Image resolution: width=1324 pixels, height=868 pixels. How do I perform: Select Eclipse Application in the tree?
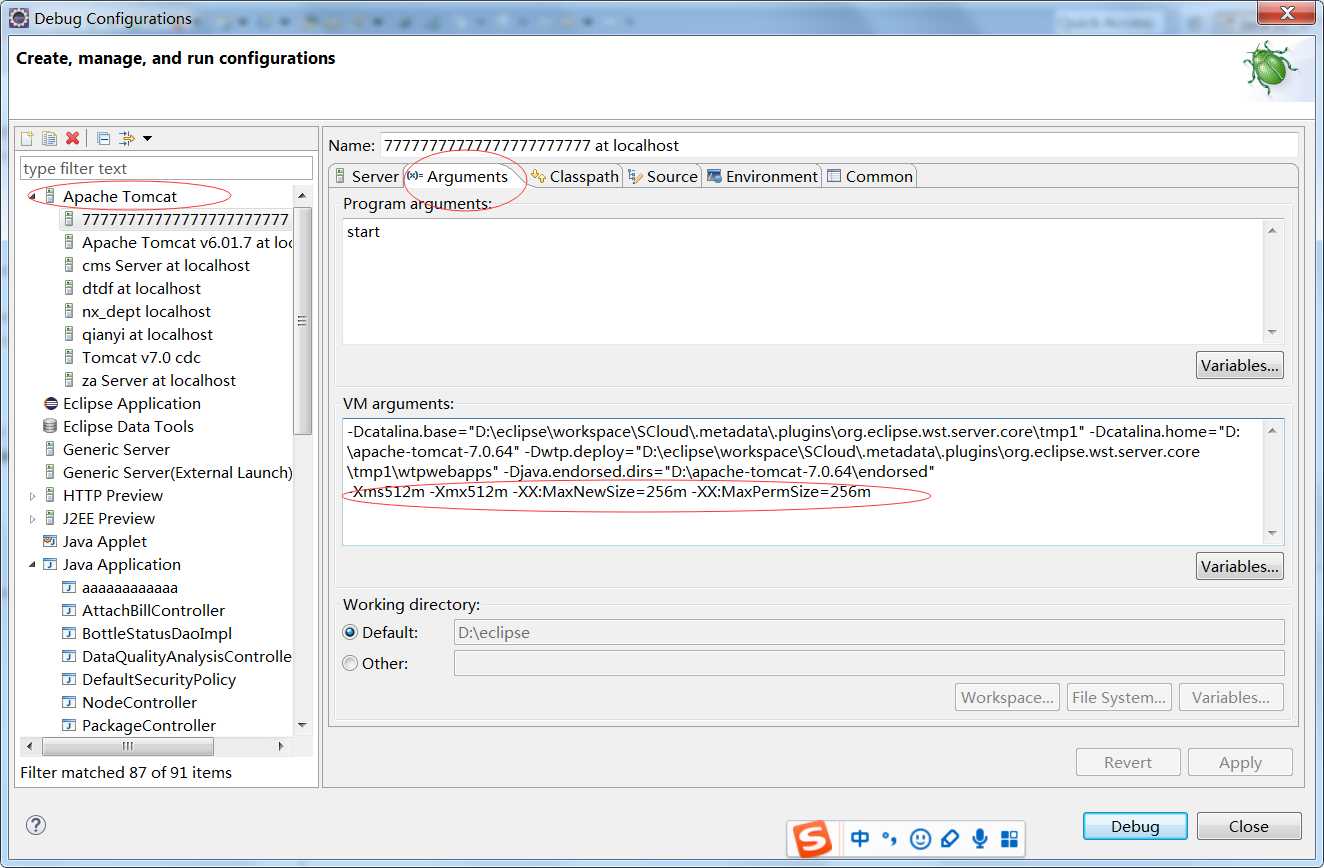pyautogui.click(x=122, y=403)
